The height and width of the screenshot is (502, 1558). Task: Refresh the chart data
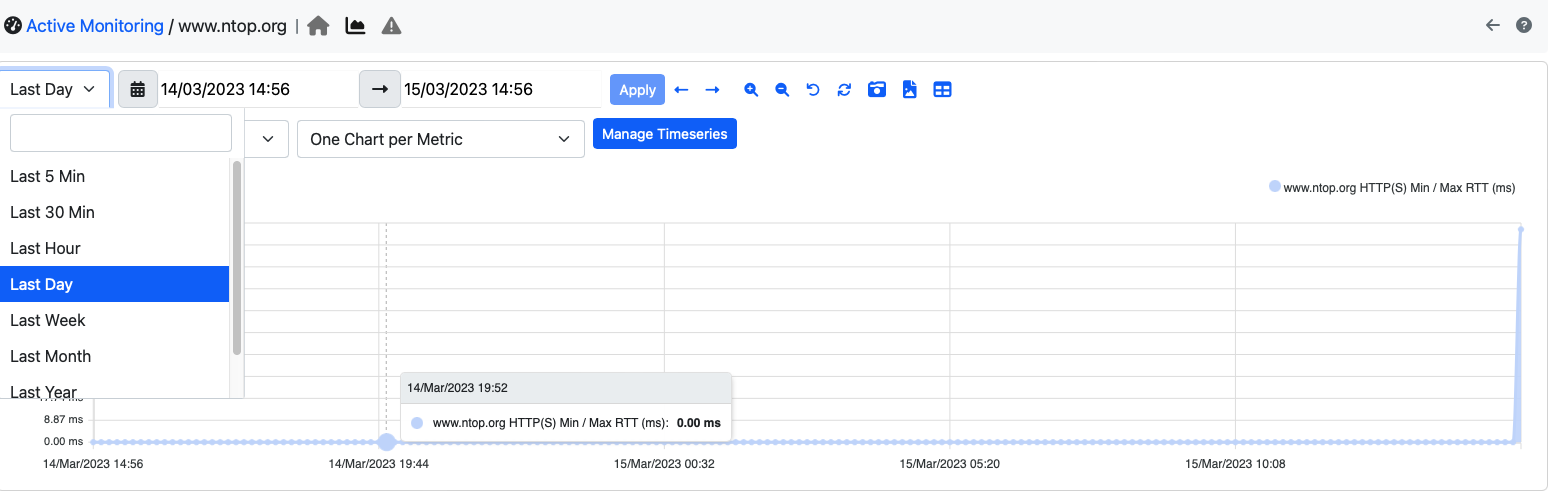tap(844, 90)
